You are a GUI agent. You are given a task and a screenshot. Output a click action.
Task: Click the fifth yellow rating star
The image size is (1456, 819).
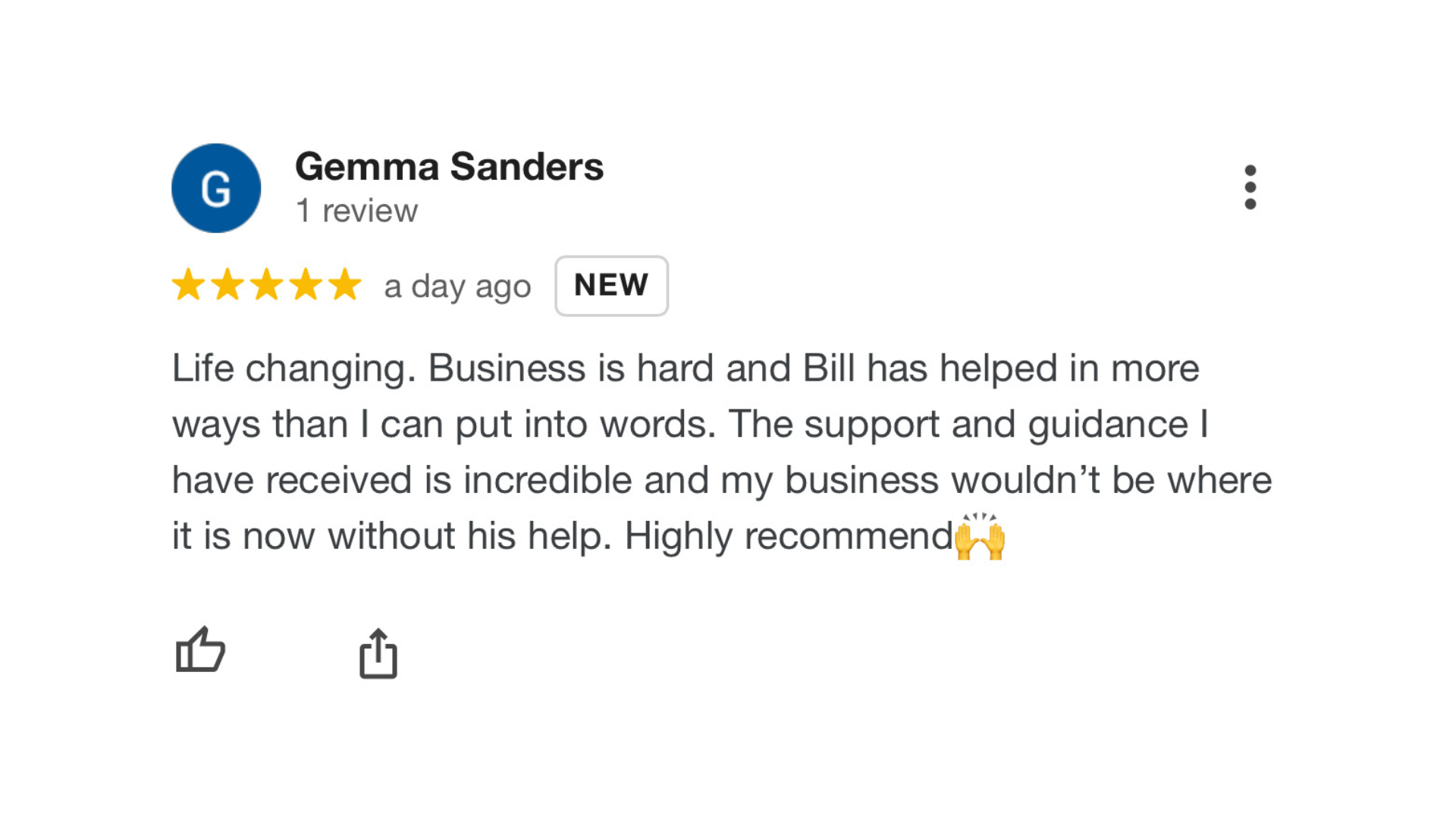pyautogui.click(x=346, y=285)
